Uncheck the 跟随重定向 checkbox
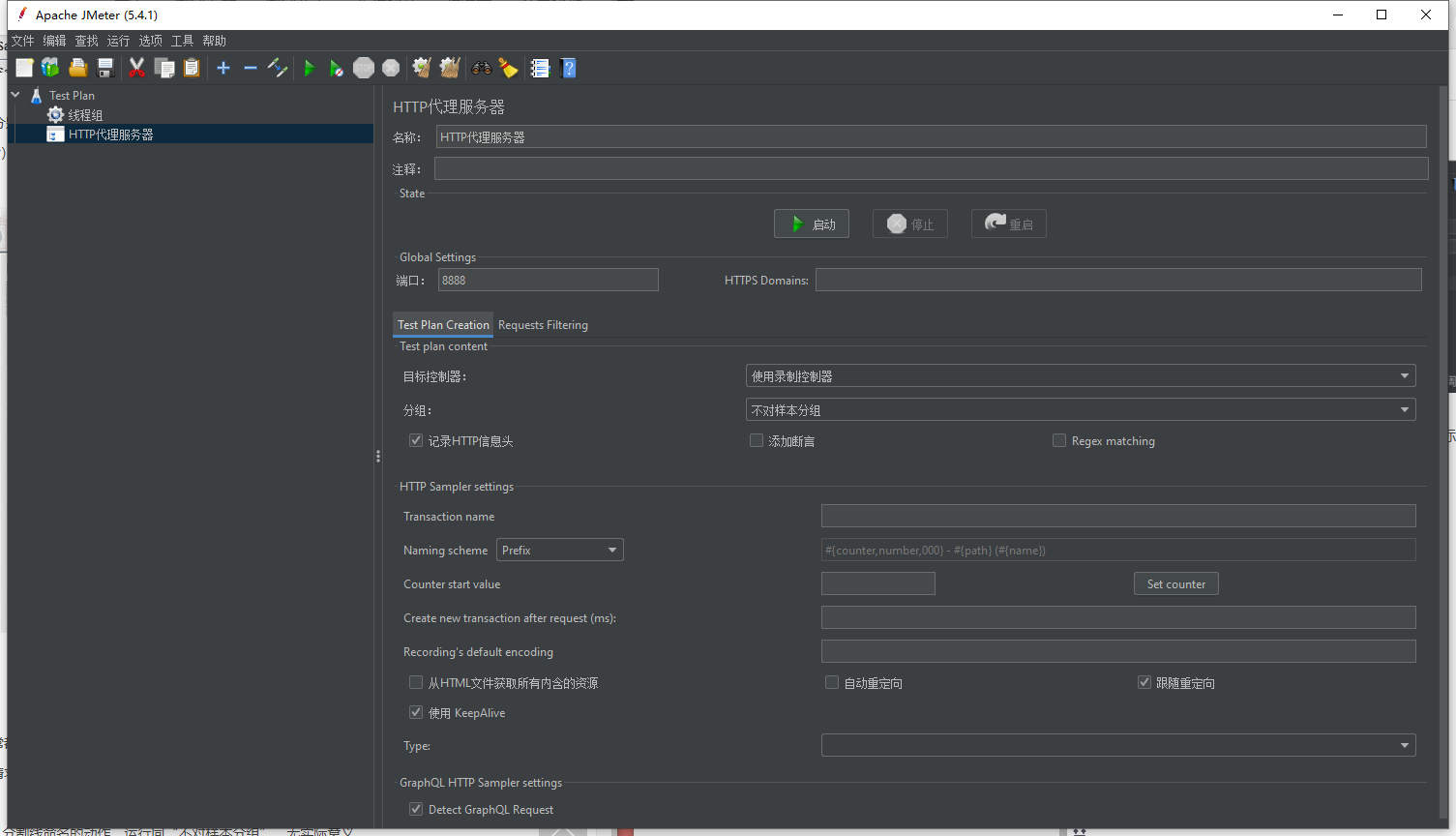Image resolution: width=1456 pixels, height=836 pixels. (x=1144, y=682)
